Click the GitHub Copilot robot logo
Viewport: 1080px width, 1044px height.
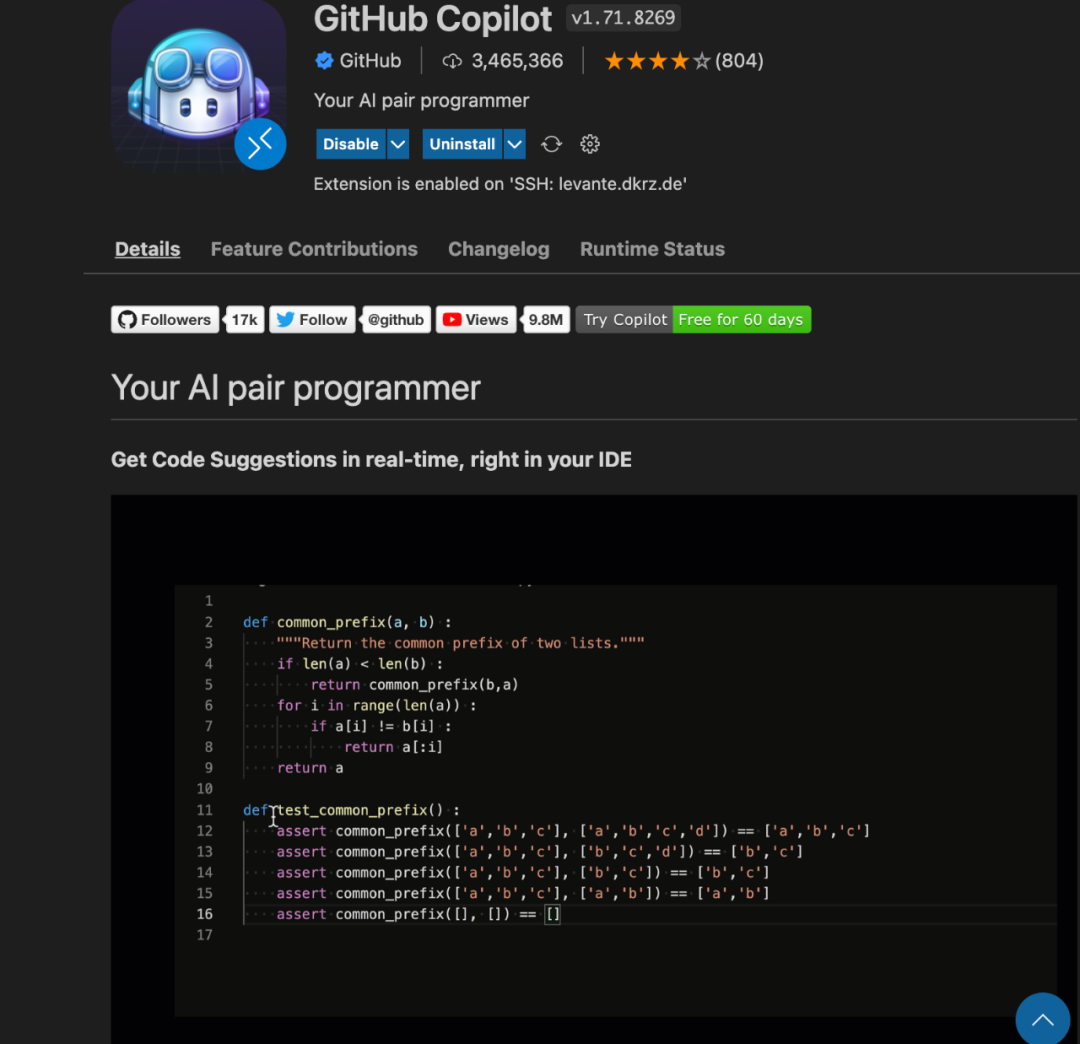point(198,85)
